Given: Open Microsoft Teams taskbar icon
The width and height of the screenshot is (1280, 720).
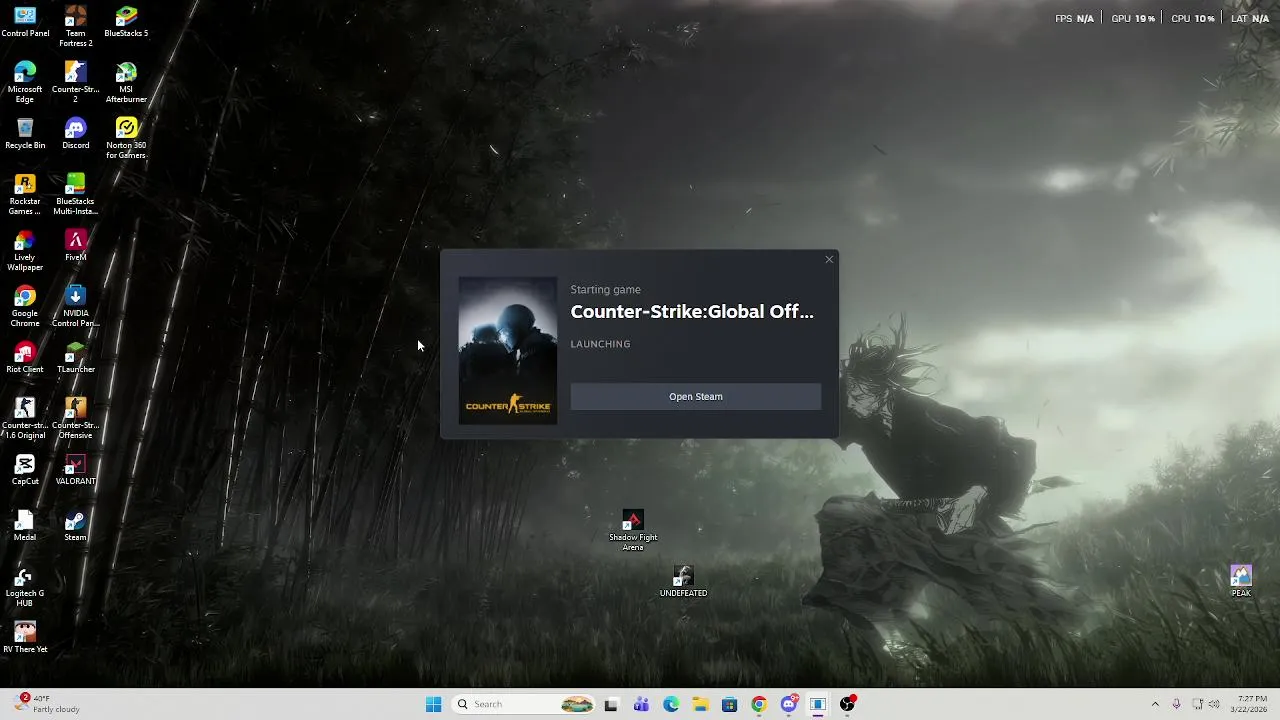Looking at the screenshot, I should [x=641, y=704].
